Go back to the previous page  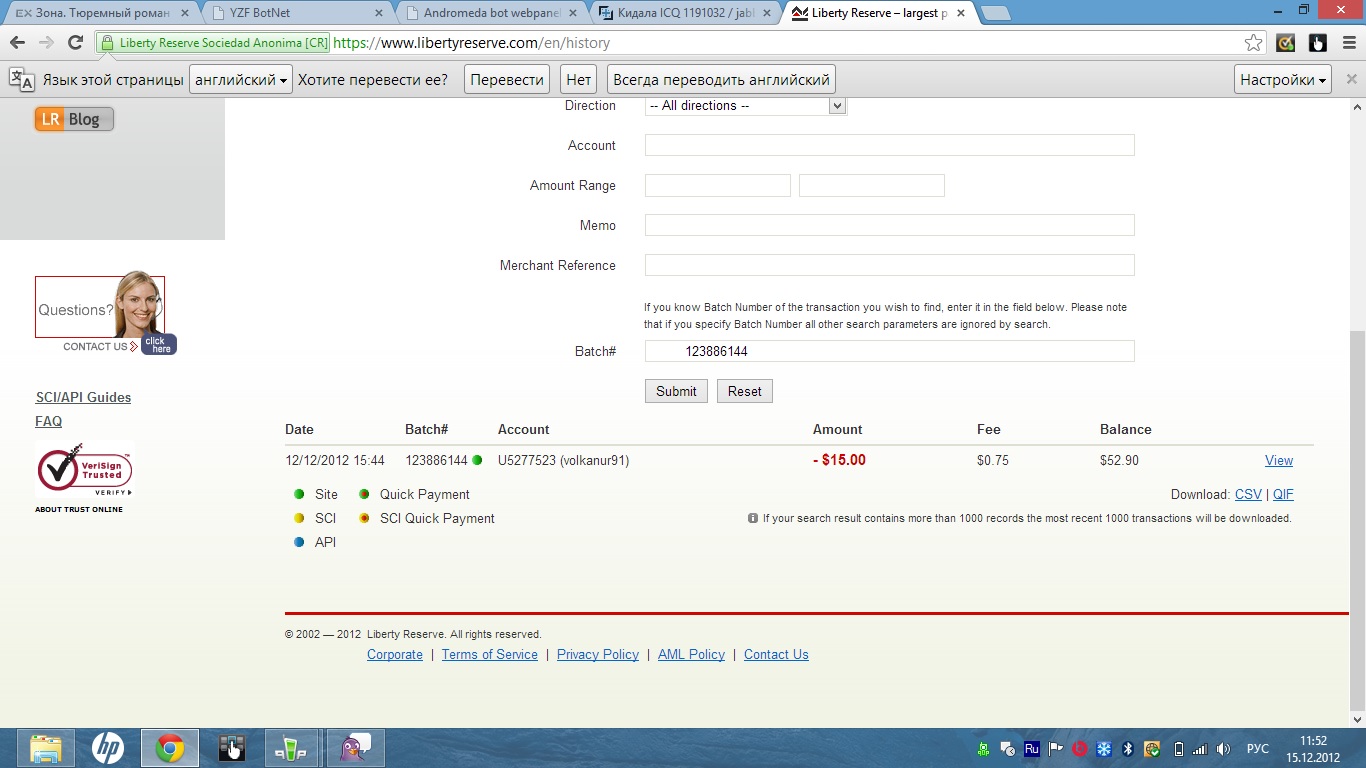[17, 43]
